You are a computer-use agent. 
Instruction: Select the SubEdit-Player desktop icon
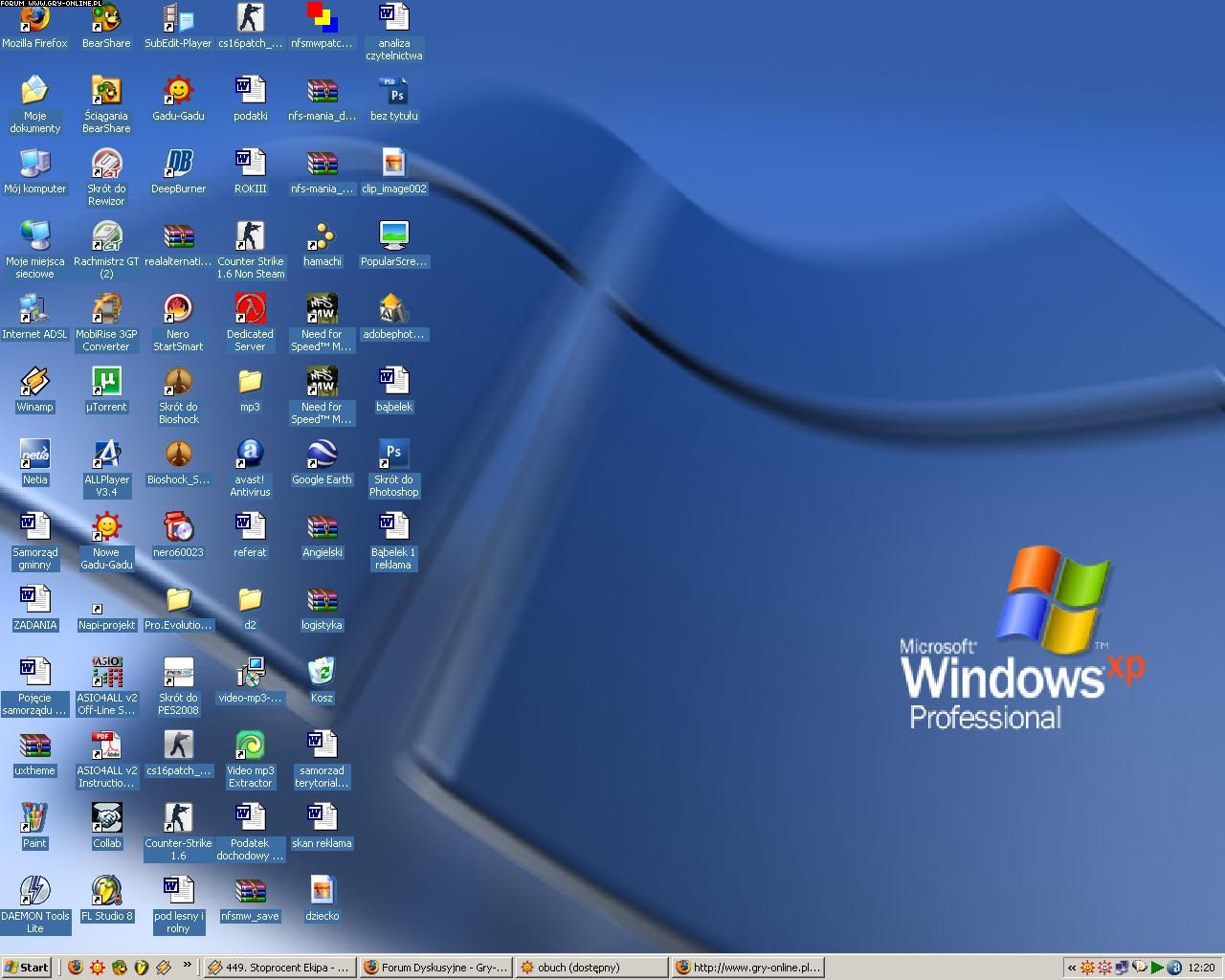(178, 26)
